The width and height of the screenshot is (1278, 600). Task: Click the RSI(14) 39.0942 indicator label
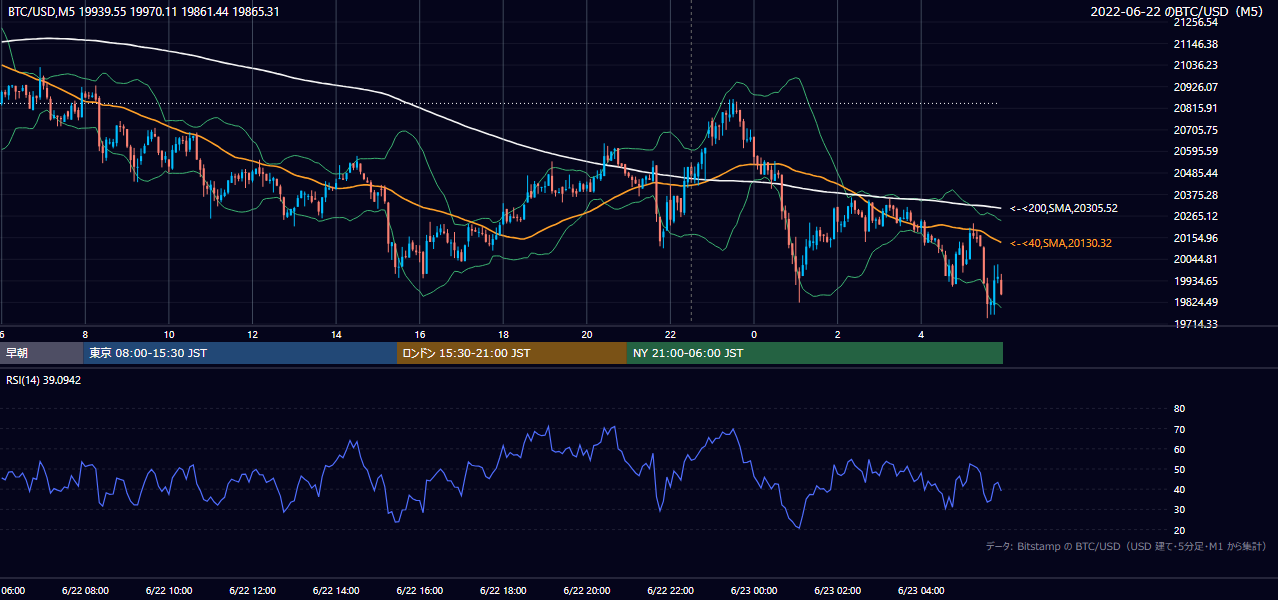point(44,380)
